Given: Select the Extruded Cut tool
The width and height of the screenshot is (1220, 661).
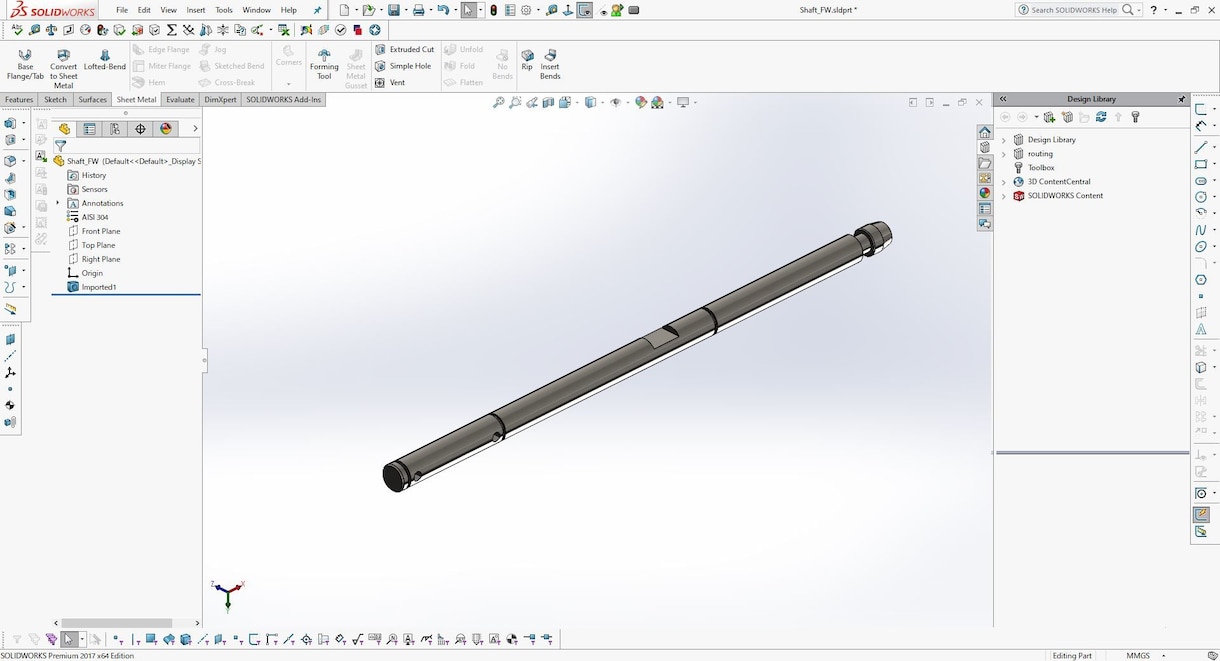Looking at the screenshot, I should (x=405, y=49).
